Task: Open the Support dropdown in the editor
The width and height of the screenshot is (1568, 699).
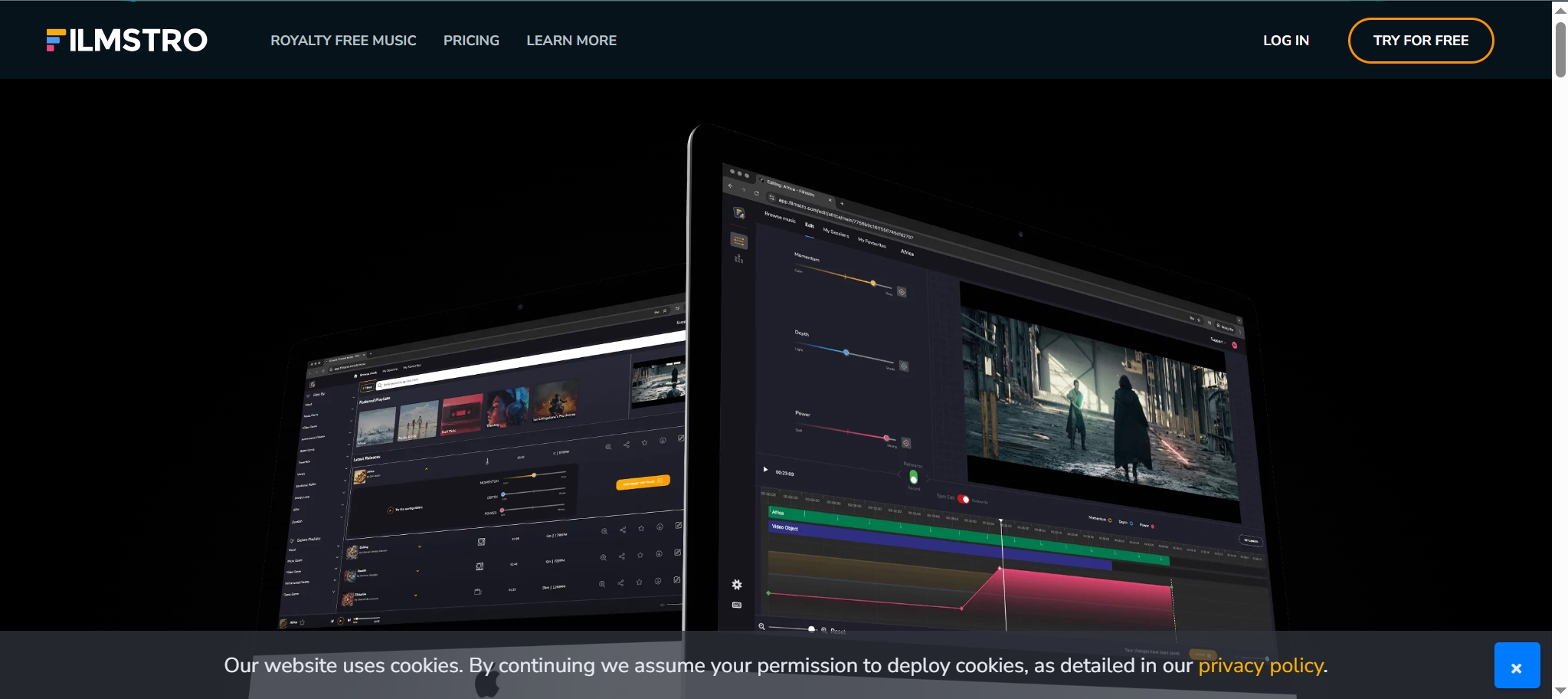Action: point(1217,340)
